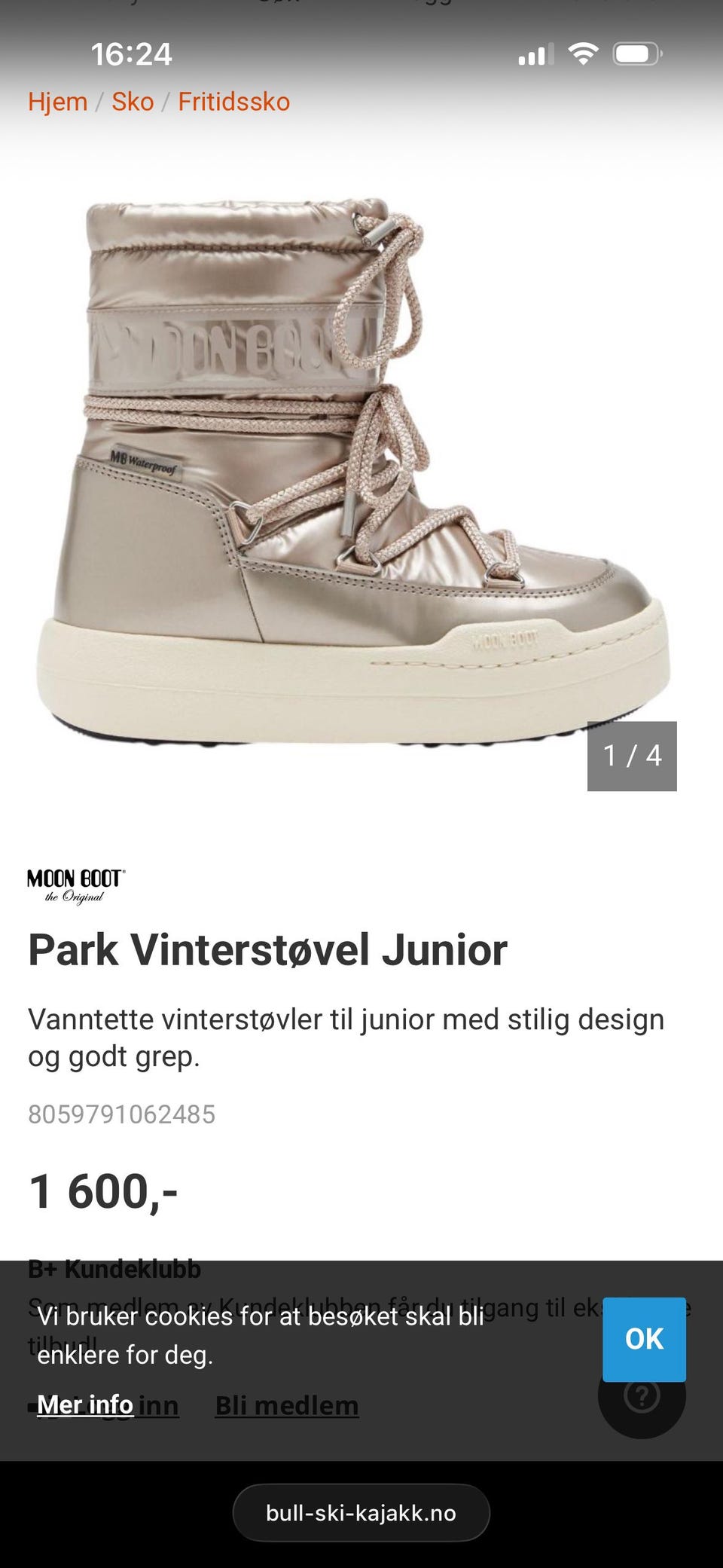
Task: Open the Fritidssko breadcrumb category
Action: tap(233, 102)
